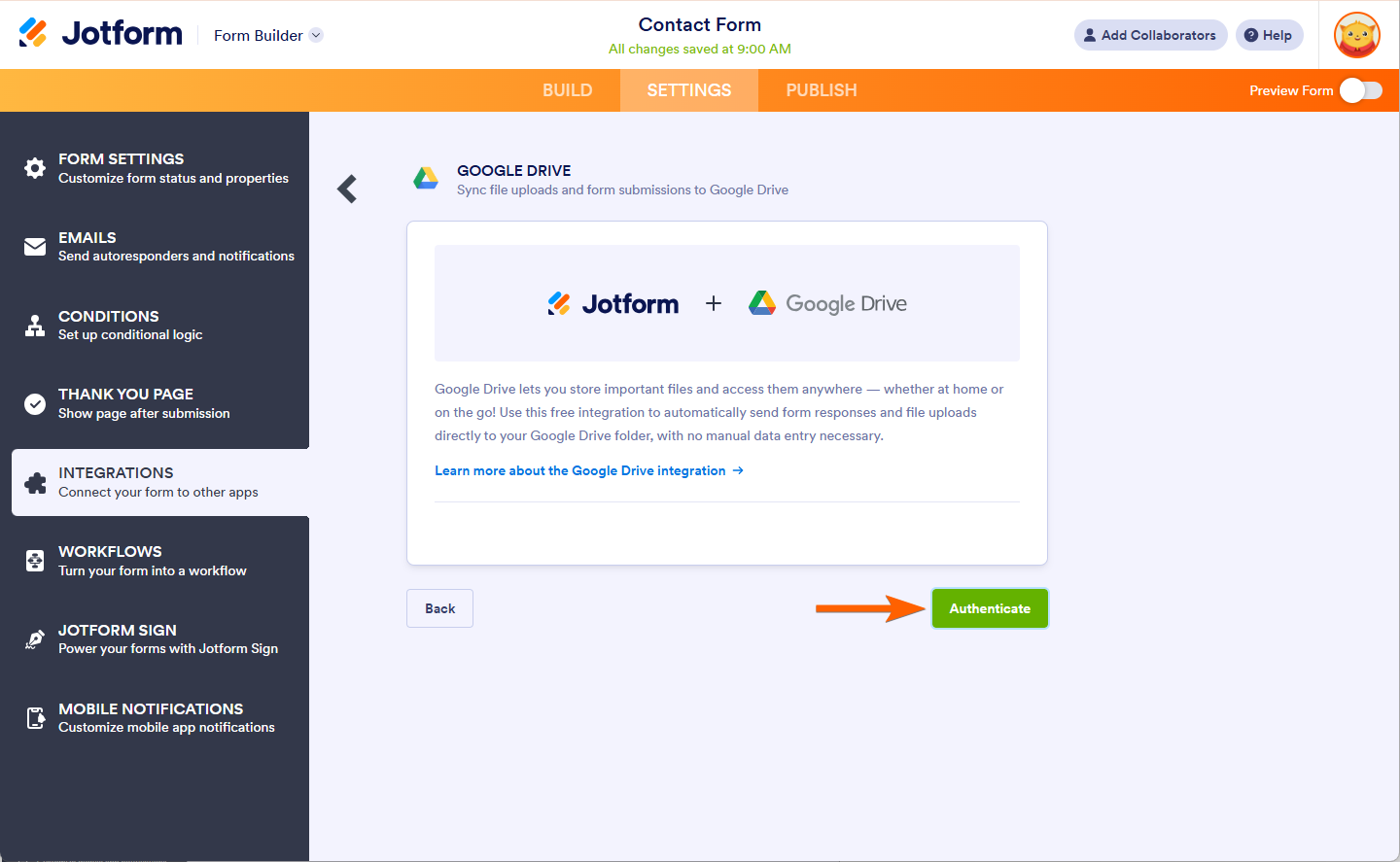Viewport: 1400px width, 862px height.
Task: Click the Emails envelope icon
Action: pyautogui.click(x=35, y=247)
